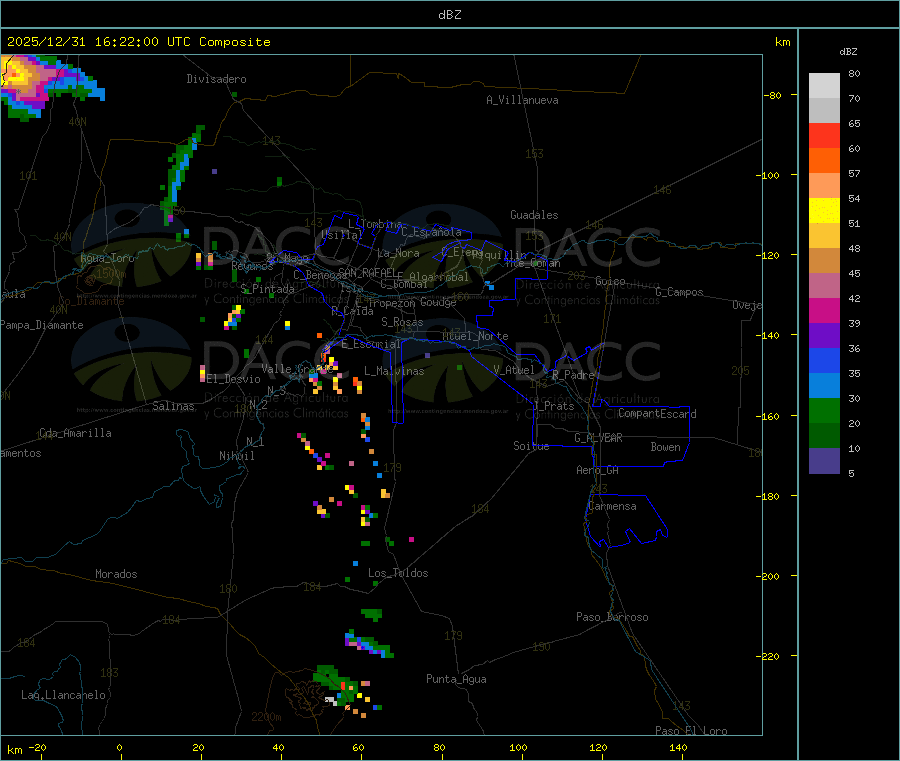
Task: Click the -200 km right axis tick
Action: (770, 576)
